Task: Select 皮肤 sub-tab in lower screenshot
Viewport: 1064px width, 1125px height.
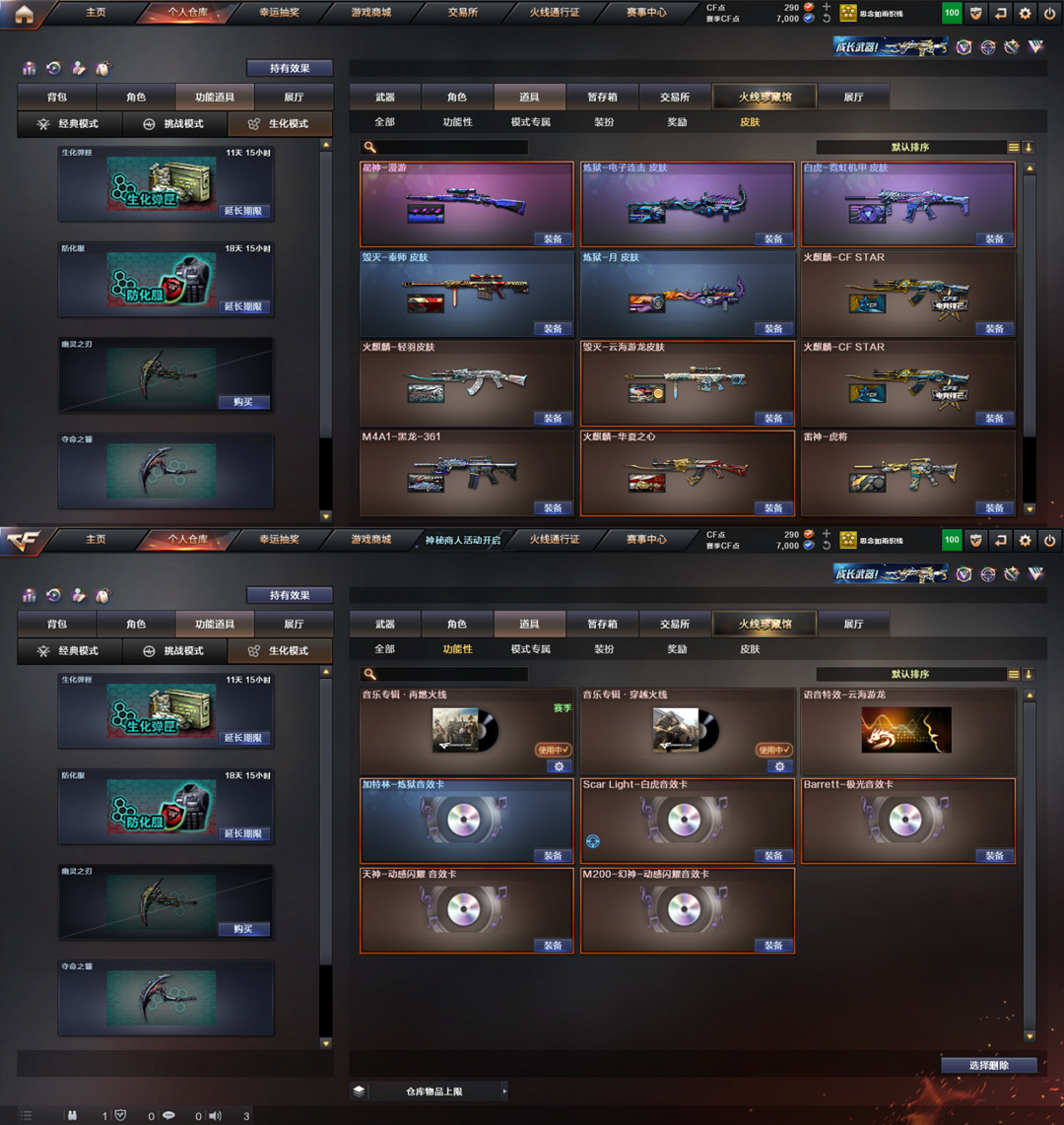Action: (750, 649)
